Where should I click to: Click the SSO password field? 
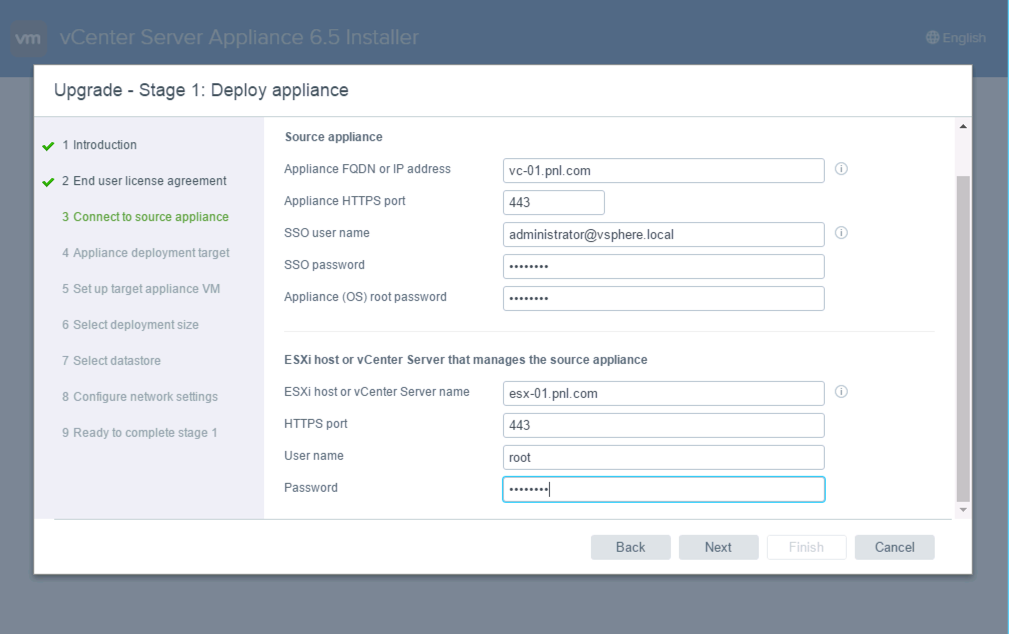coord(663,266)
